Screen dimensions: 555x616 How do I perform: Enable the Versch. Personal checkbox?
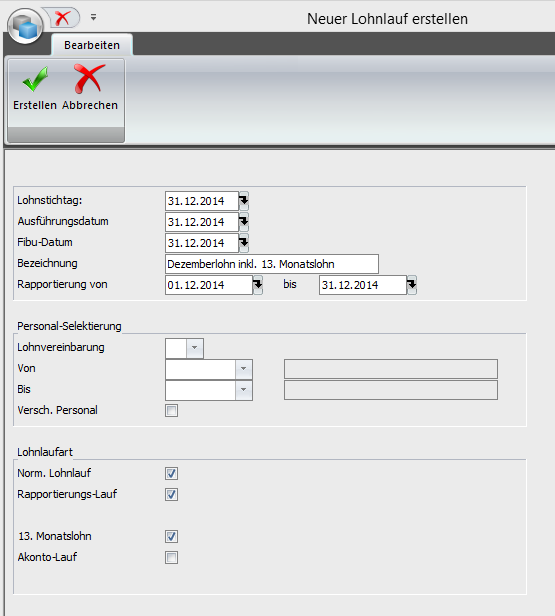tap(172, 411)
